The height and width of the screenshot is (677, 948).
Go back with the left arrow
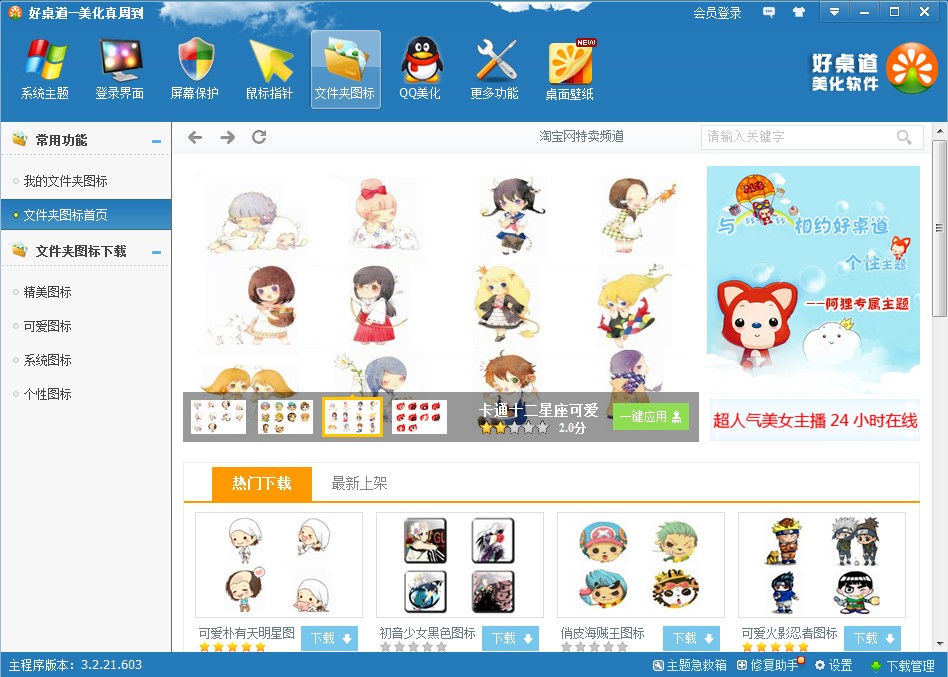click(x=195, y=137)
